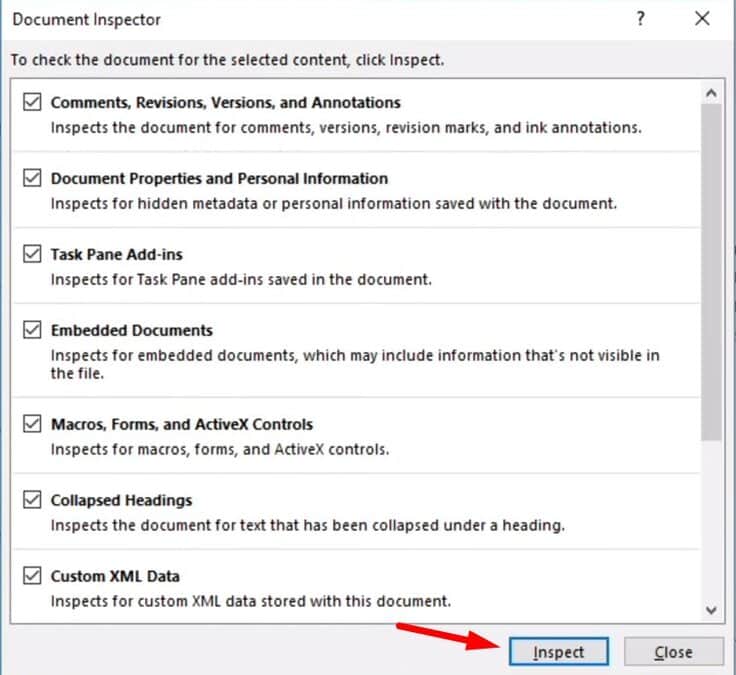Screen dimensions: 736x675
Task: Uncheck Comments, Revisions, Versions, and Annotations
Action: [x=32, y=102]
